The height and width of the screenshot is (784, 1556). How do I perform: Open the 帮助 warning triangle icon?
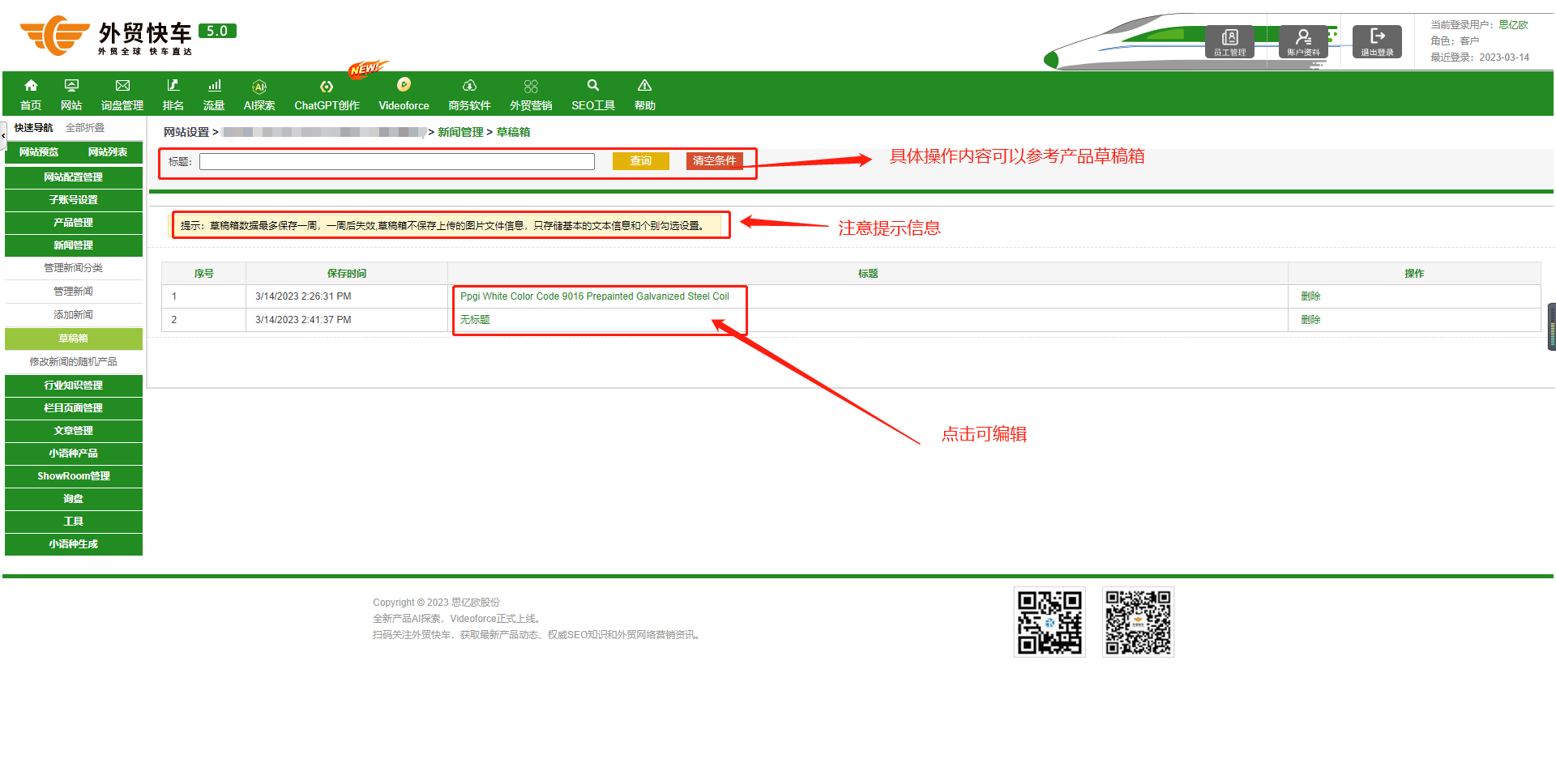pos(644,85)
